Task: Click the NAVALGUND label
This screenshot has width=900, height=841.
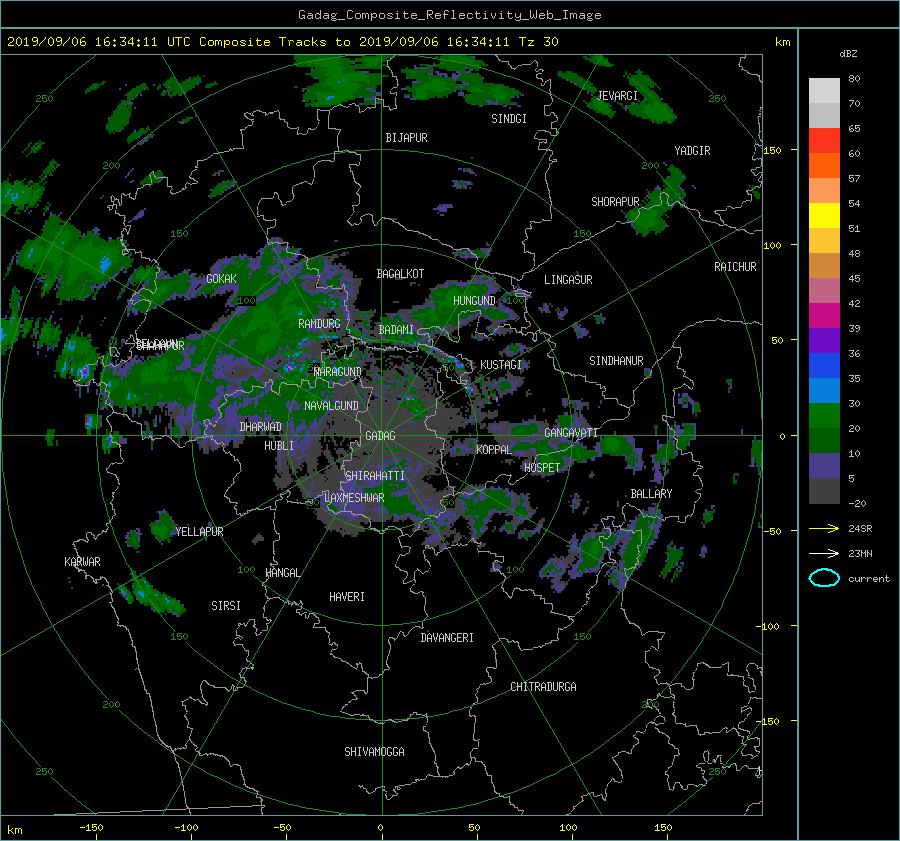Action: (331, 406)
